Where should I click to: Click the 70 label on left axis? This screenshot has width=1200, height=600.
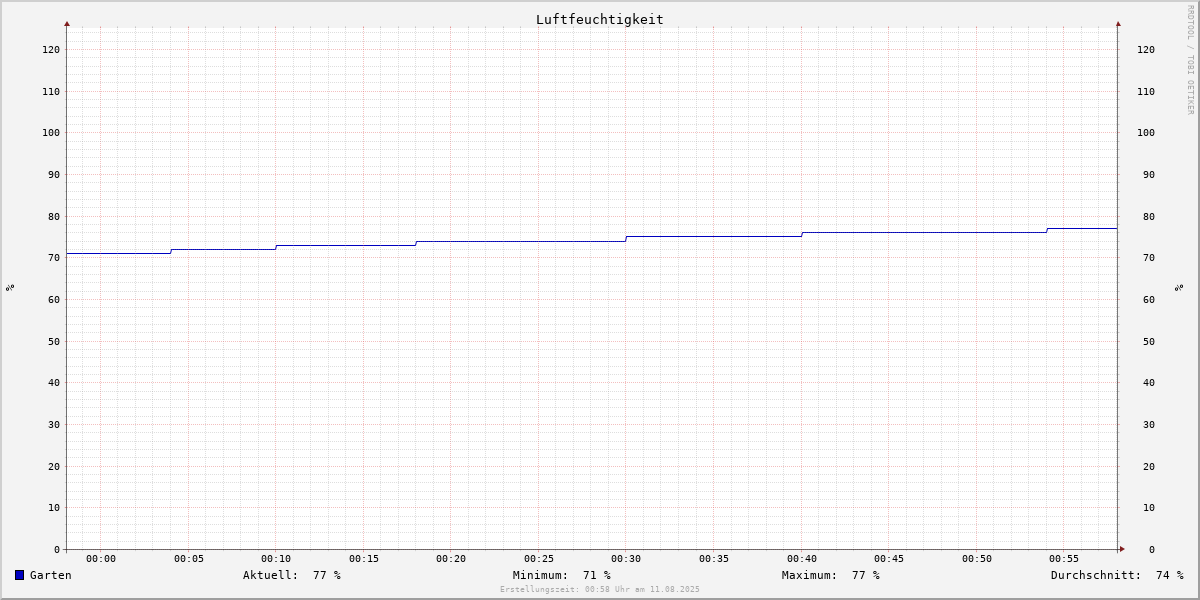pos(54,257)
